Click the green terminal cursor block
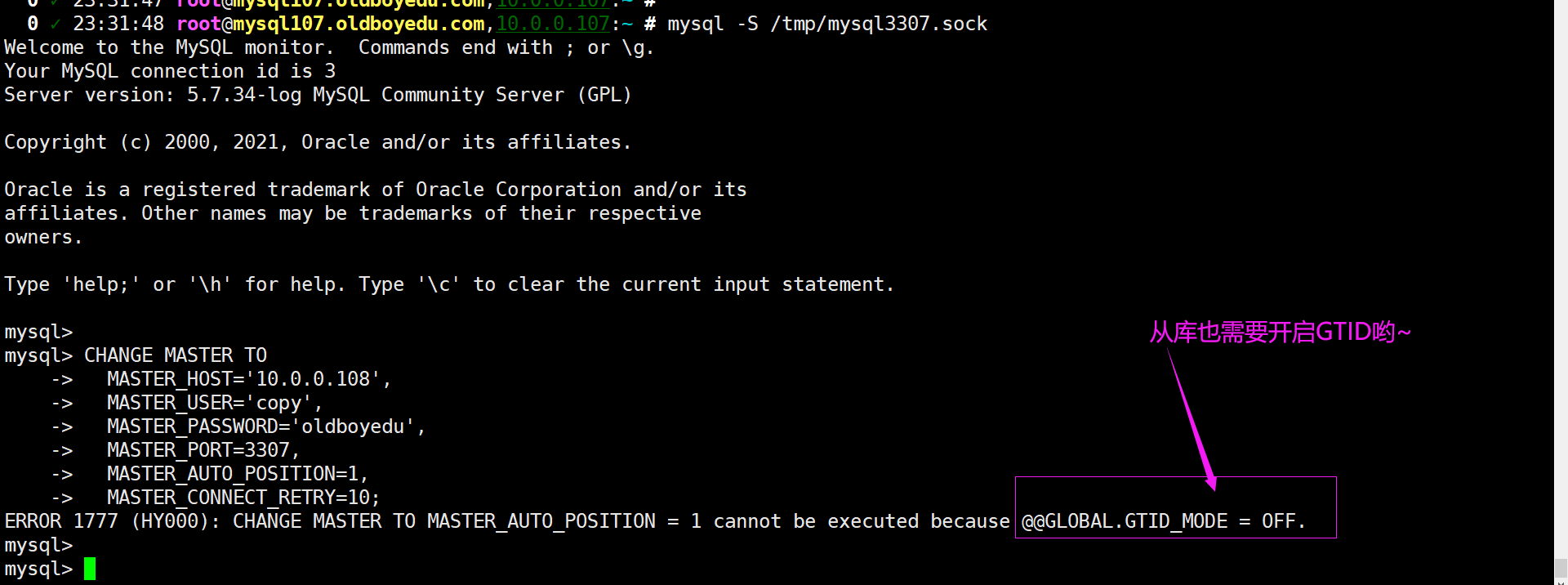The height and width of the screenshot is (585, 1568). (90, 569)
